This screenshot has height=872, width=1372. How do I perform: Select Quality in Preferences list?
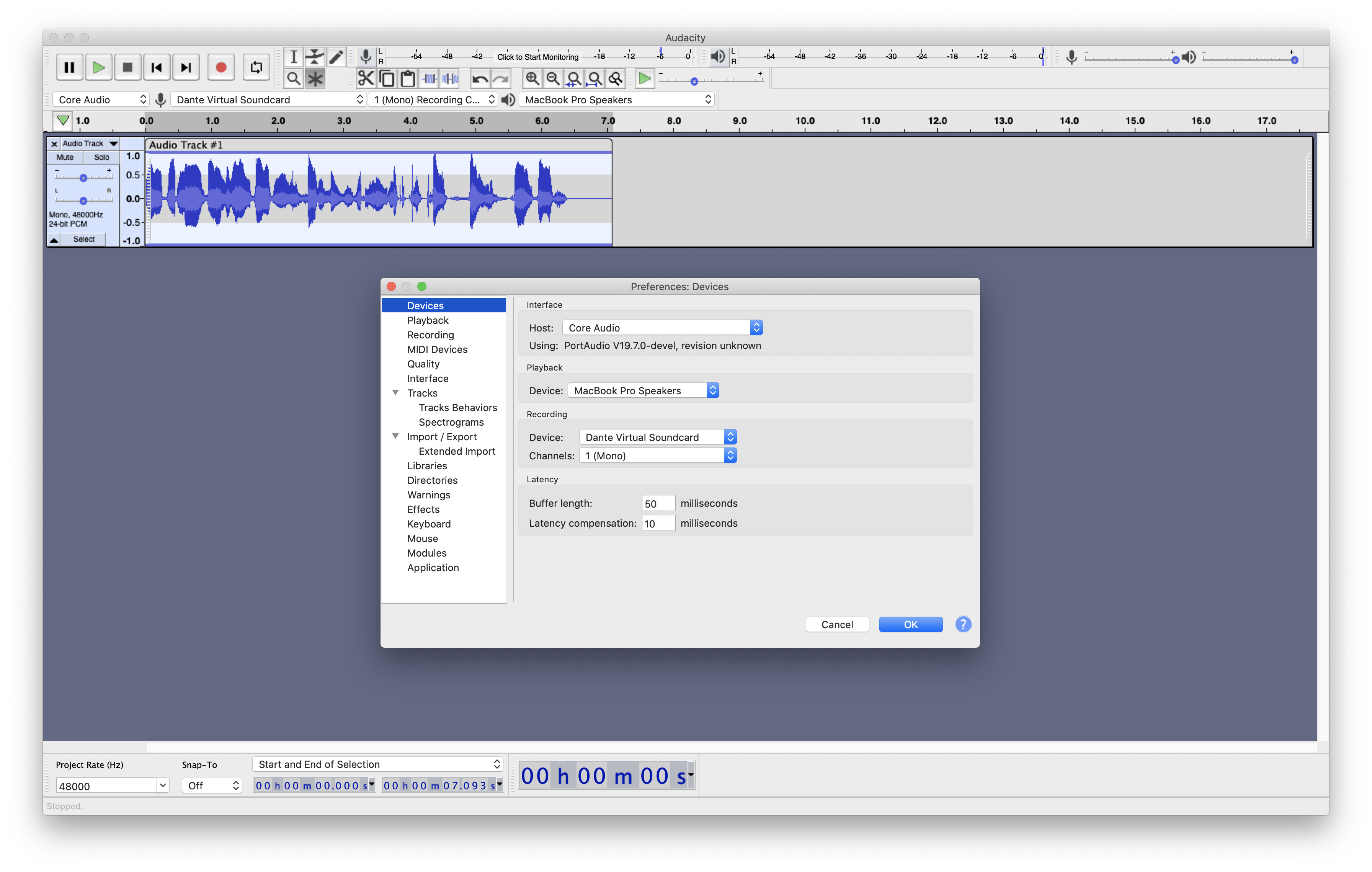point(423,364)
